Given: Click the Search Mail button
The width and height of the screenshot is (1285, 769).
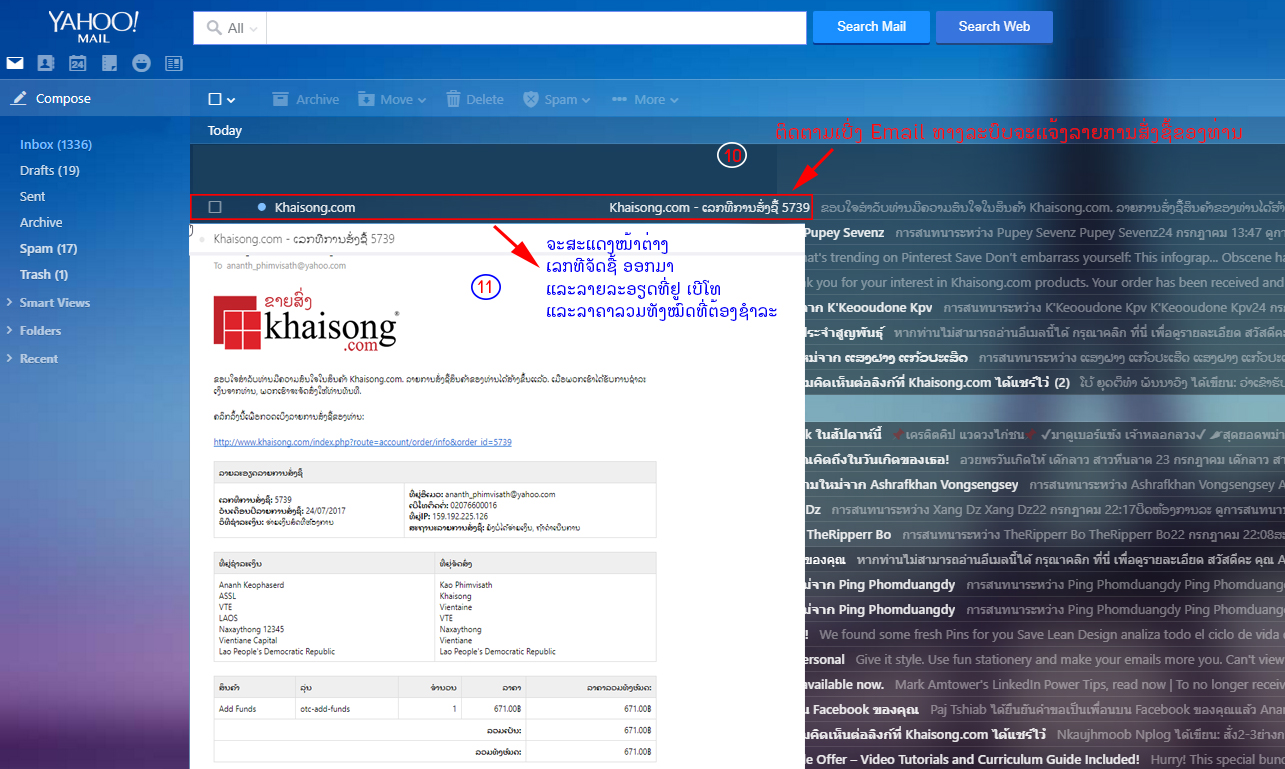Looking at the screenshot, I should pos(871,27).
